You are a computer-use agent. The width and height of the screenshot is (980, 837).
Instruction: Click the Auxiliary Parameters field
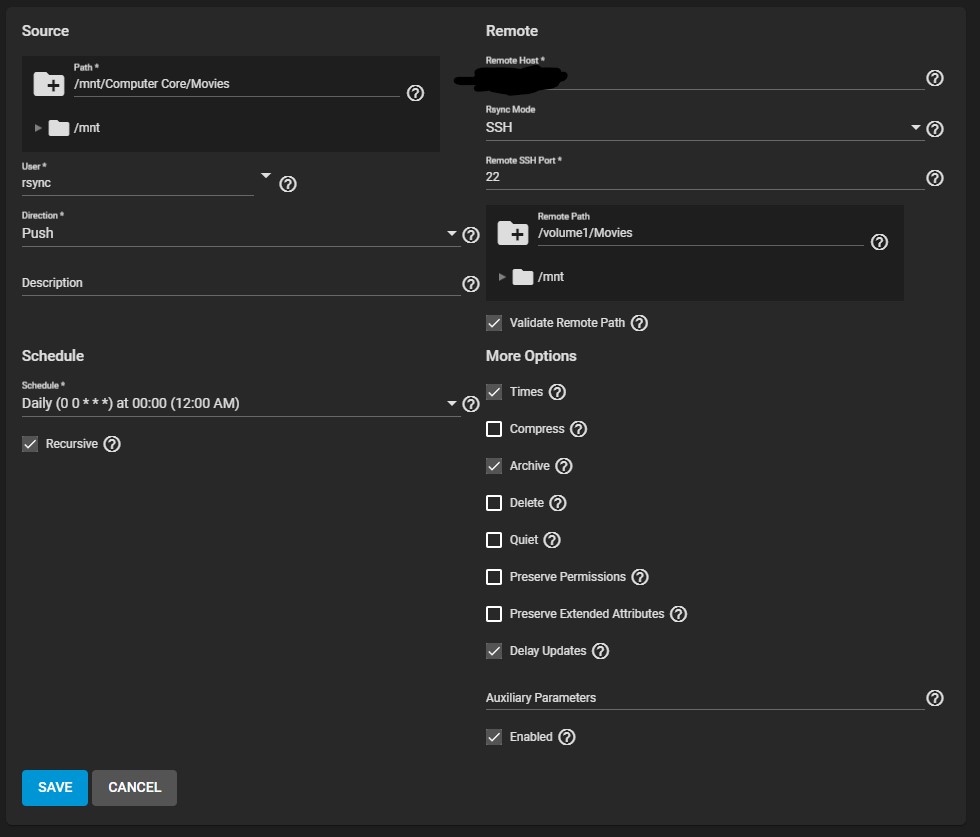[705, 698]
